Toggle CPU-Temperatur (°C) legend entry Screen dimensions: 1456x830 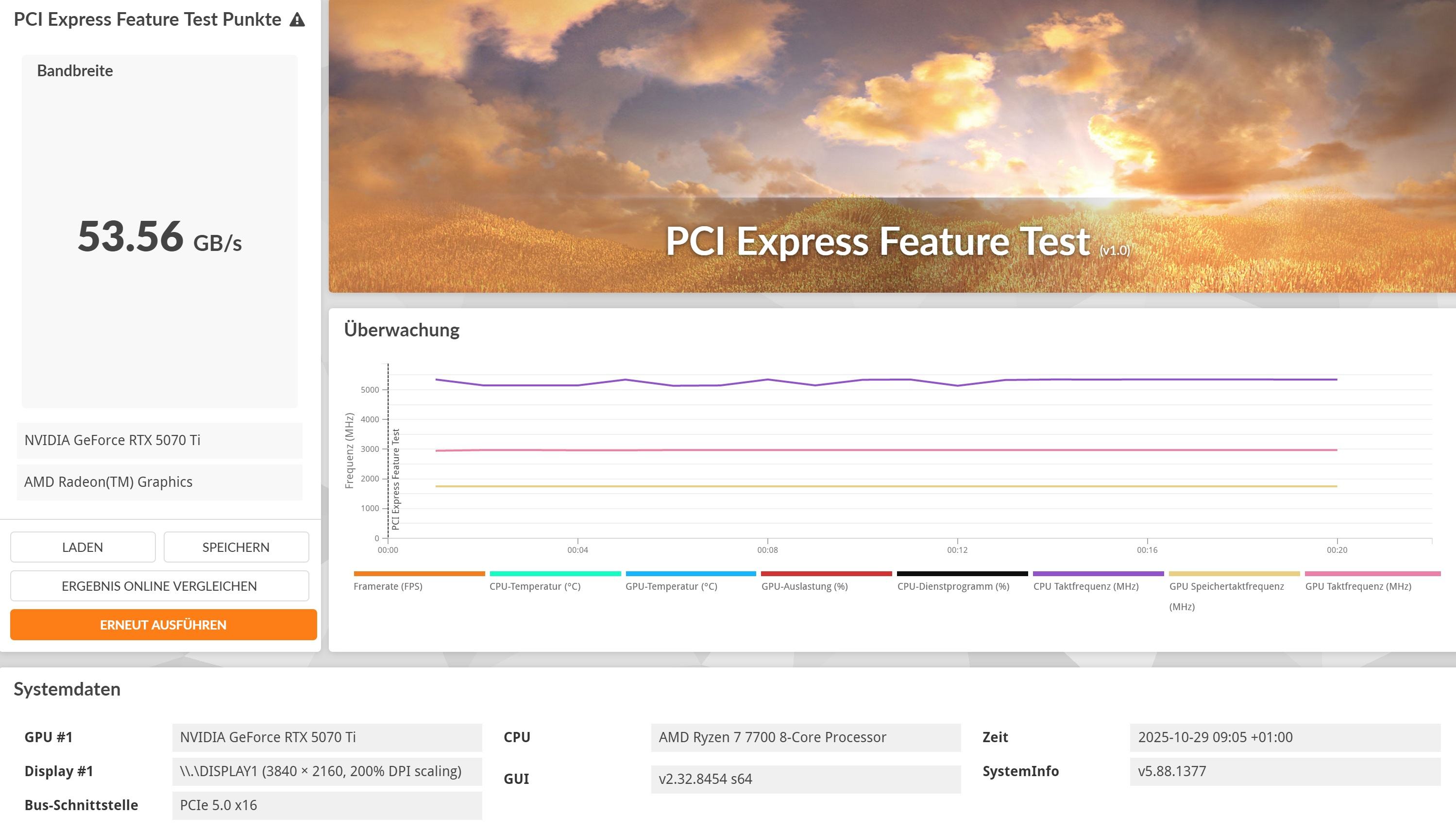pos(534,587)
